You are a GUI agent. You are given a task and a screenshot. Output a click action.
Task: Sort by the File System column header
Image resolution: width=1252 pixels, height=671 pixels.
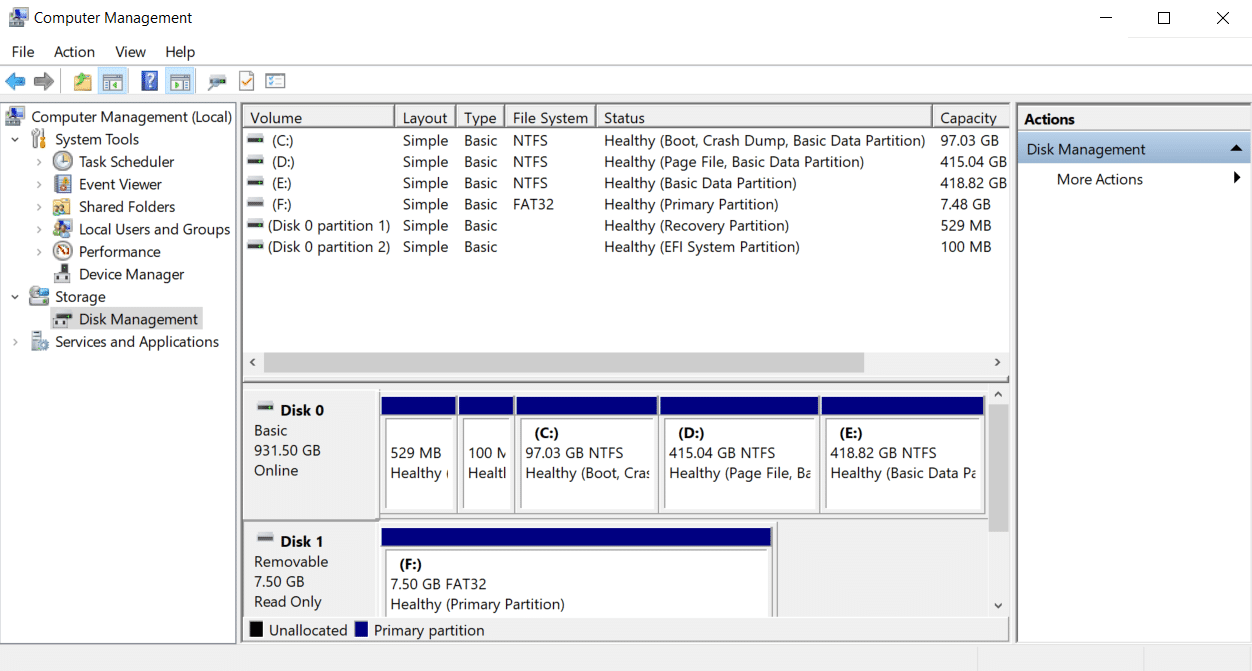coord(550,117)
